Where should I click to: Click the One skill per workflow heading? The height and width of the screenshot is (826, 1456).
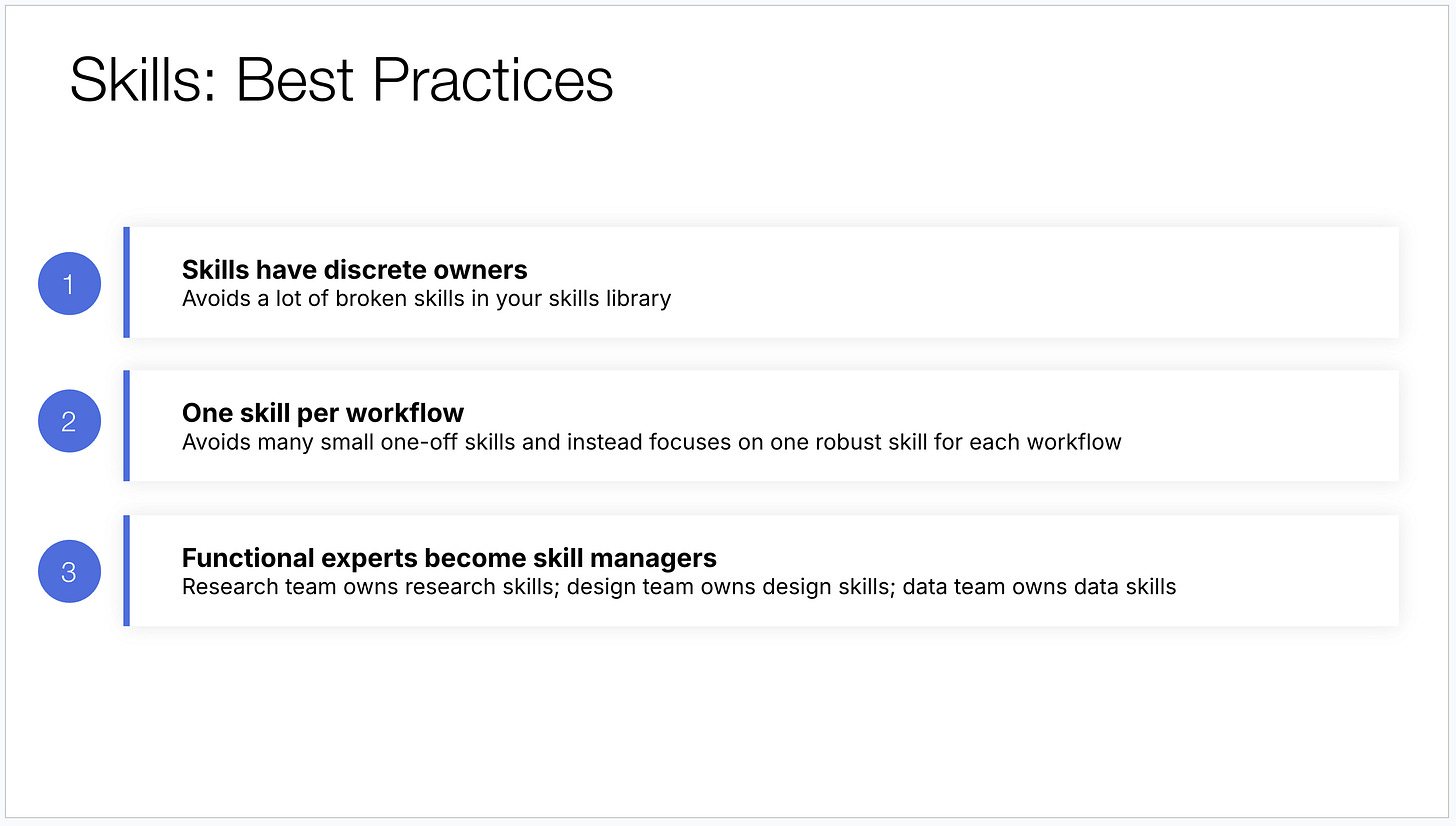pos(323,412)
